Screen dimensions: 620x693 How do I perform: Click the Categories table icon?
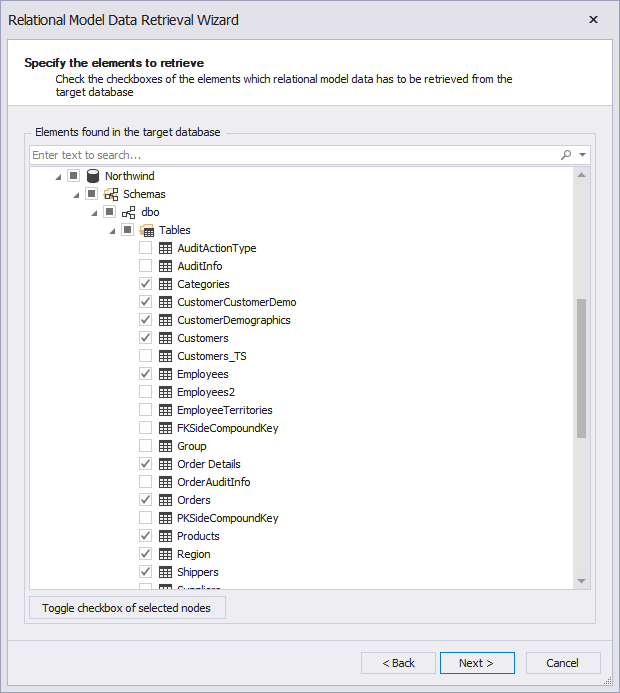coord(165,284)
